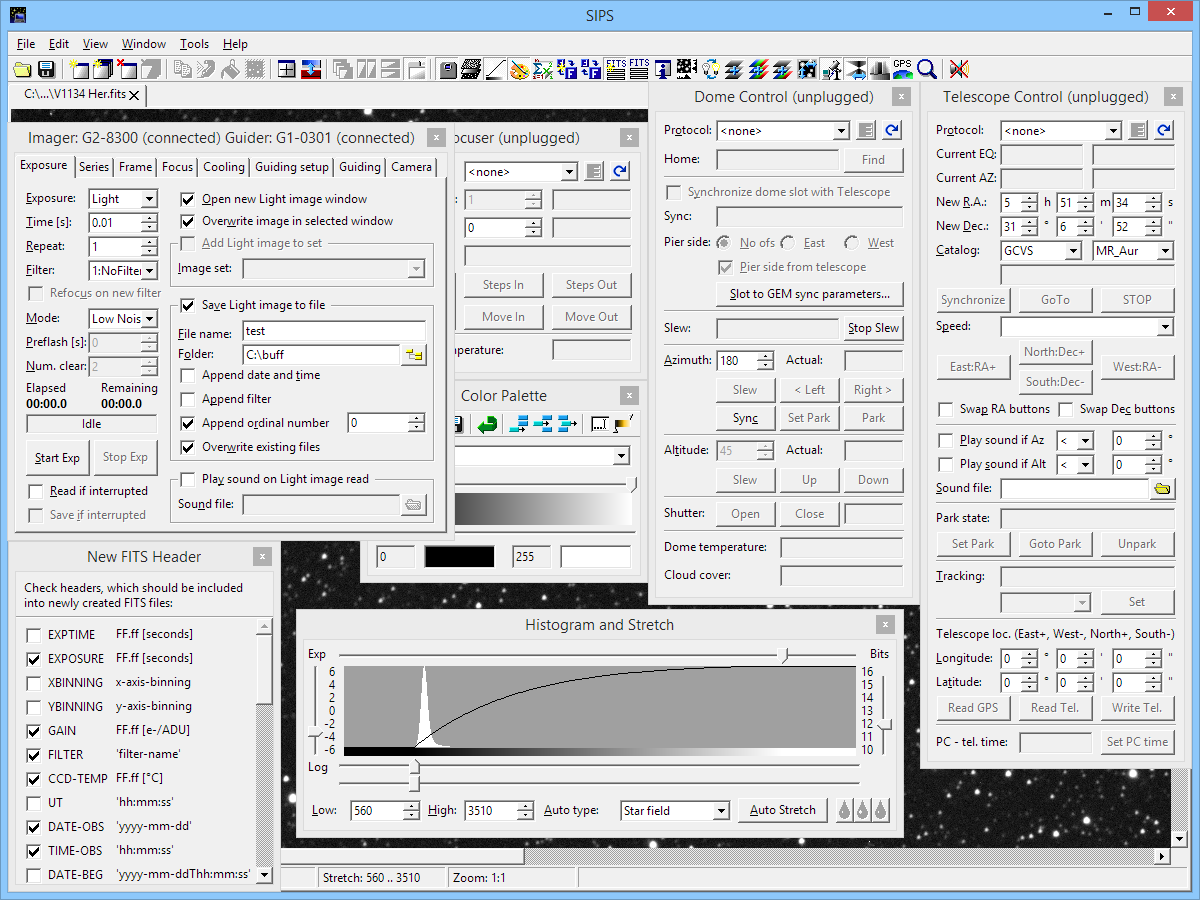This screenshot has height=900, width=1200.
Task: Click the magnifying glass toolbar icon
Action: click(927, 69)
